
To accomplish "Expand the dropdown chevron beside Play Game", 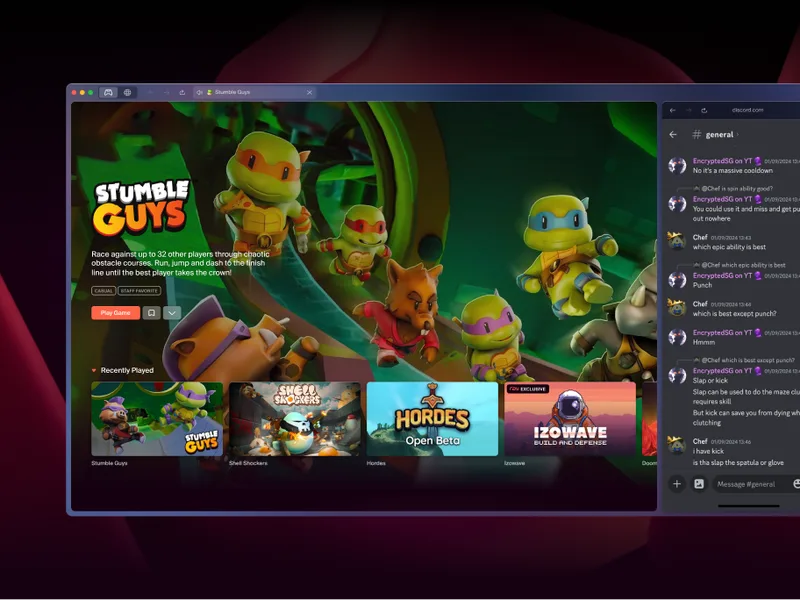I will 172,313.
